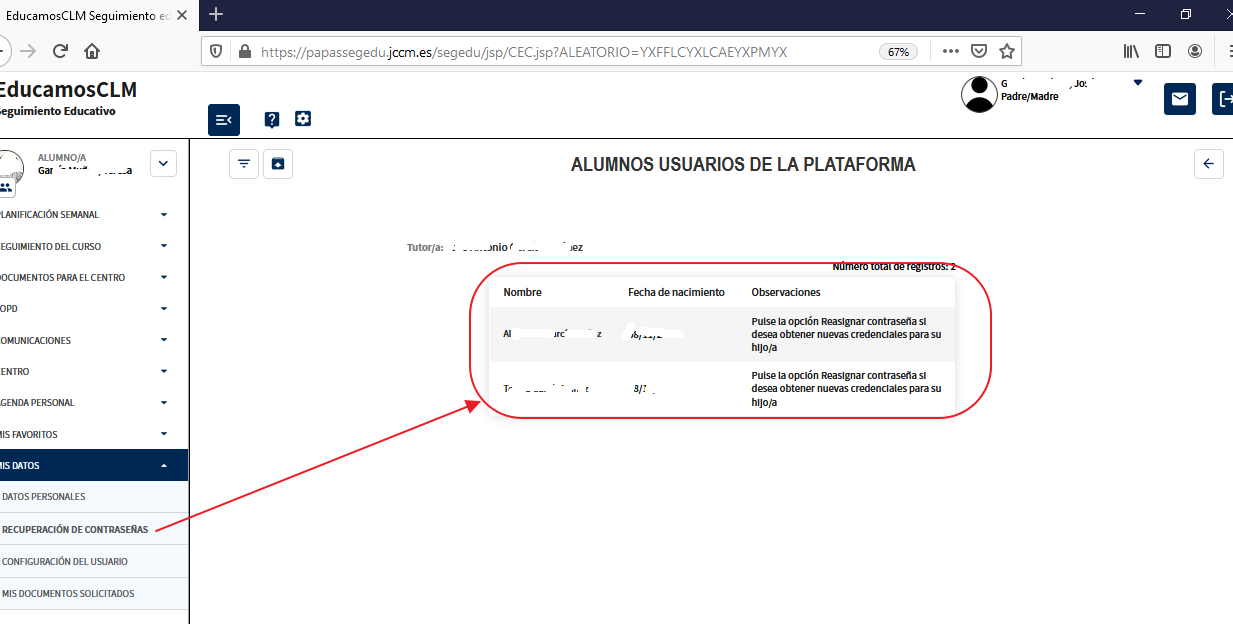Click the filter icon above the table
The height and width of the screenshot is (624, 1233).
[244, 164]
